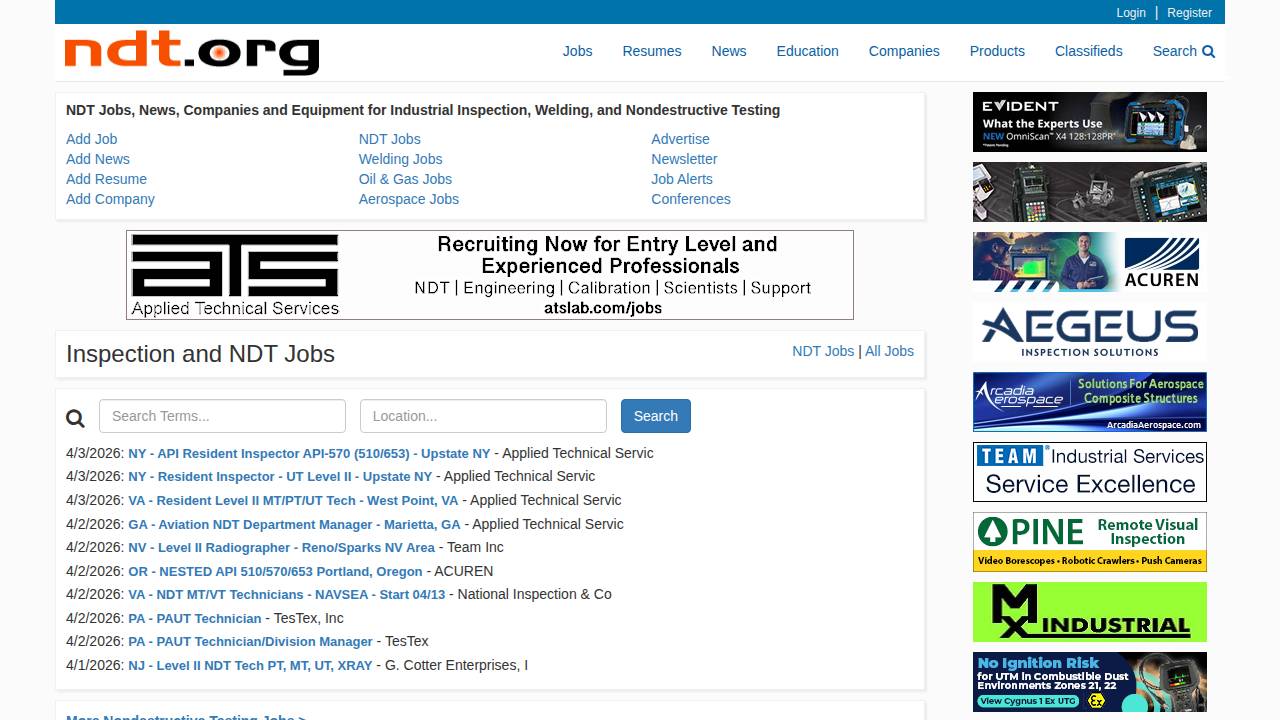This screenshot has width=1280, height=720.
Task: Click the Add Resume link
Action: [x=106, y=179]
